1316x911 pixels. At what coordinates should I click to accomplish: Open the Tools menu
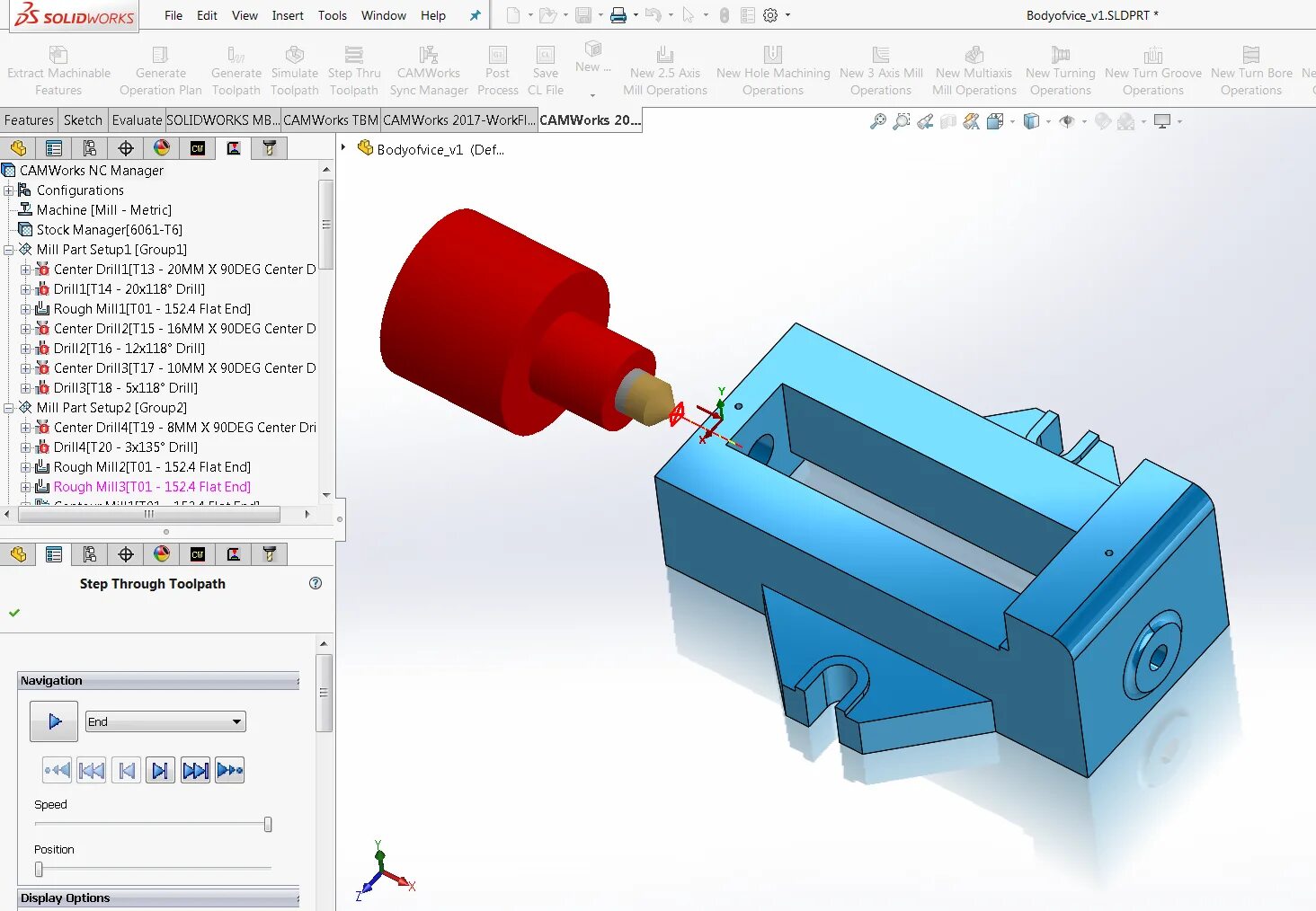tap(333, 15)
